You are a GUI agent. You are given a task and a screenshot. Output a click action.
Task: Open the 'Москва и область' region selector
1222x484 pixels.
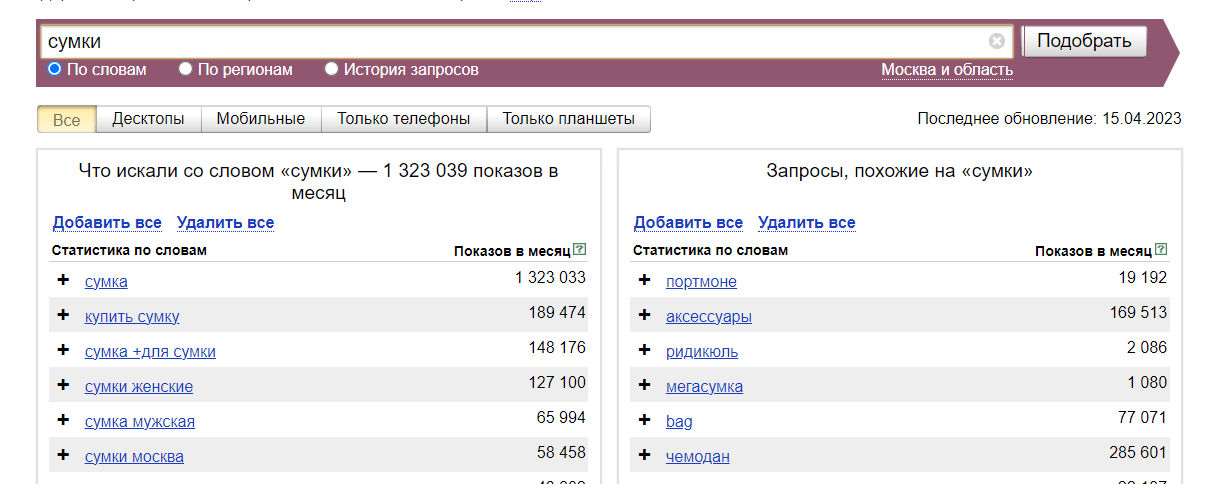[947, 70]
